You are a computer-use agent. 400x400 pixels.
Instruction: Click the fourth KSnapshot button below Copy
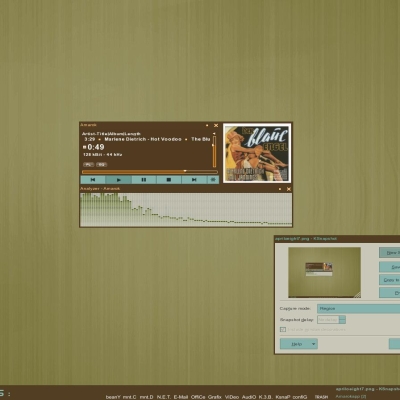pyautogui.click(x=389, y=293)
